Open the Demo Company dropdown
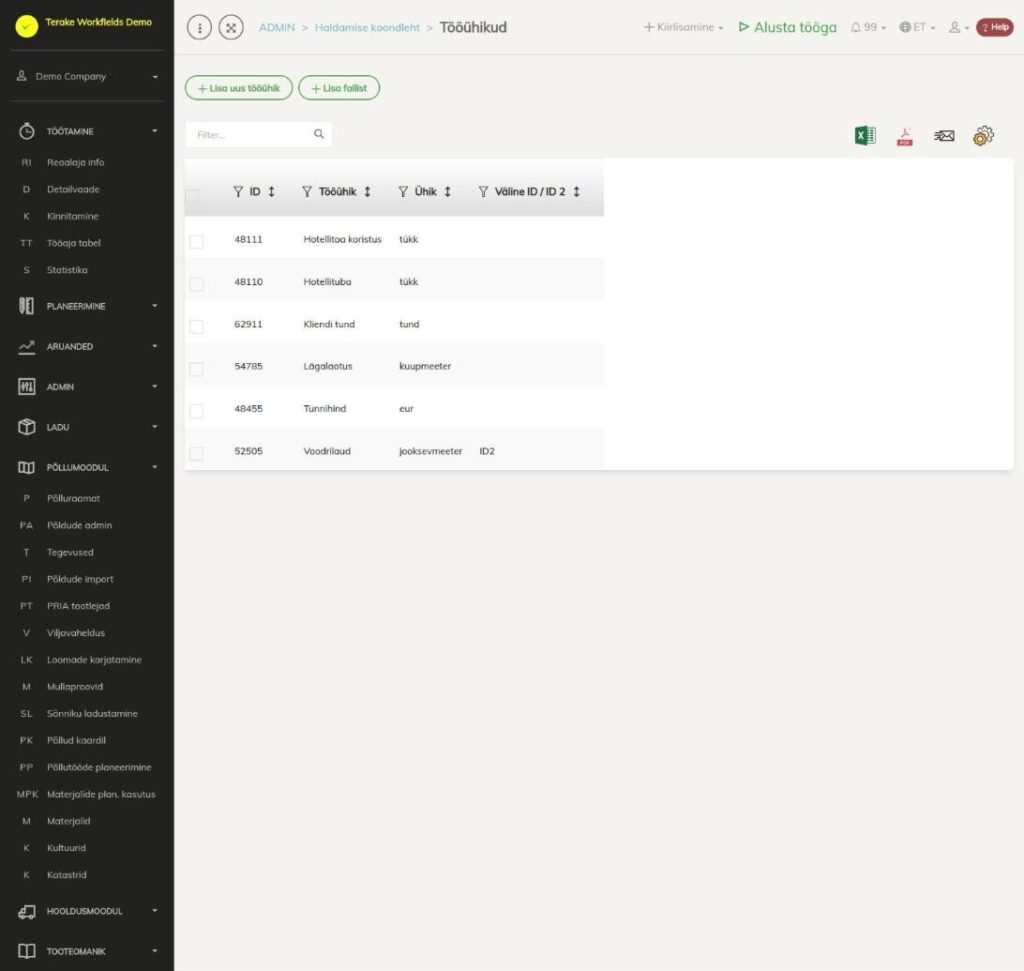The height and width of the screenshot is (971, 1024). (x=87, y=76)
